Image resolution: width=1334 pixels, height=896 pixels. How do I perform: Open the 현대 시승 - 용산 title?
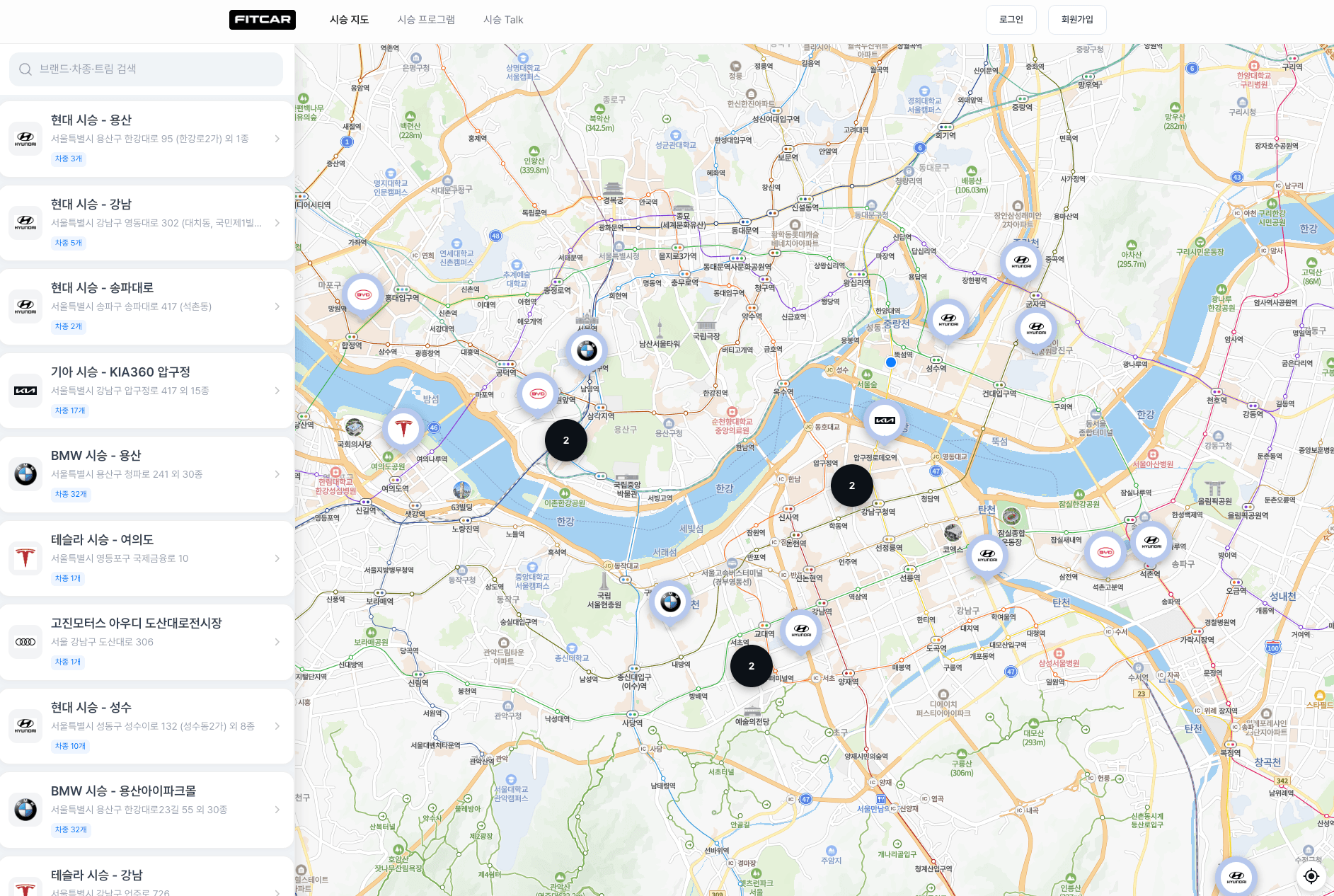(91, 120)
